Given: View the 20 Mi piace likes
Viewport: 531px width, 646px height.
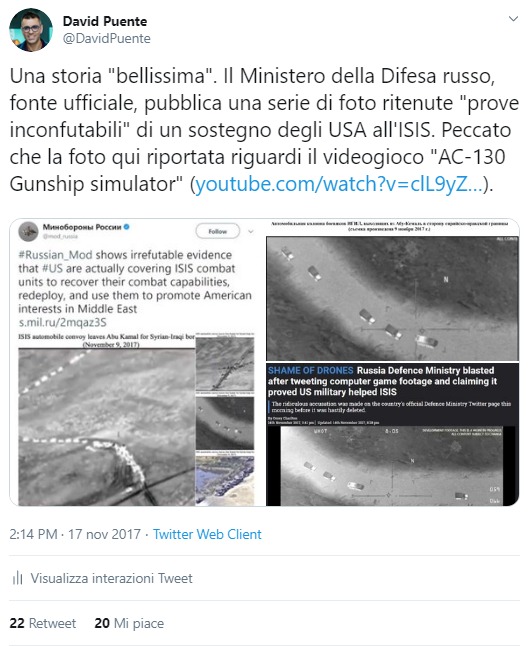Looking at the screenshot, I should [129, 623].
